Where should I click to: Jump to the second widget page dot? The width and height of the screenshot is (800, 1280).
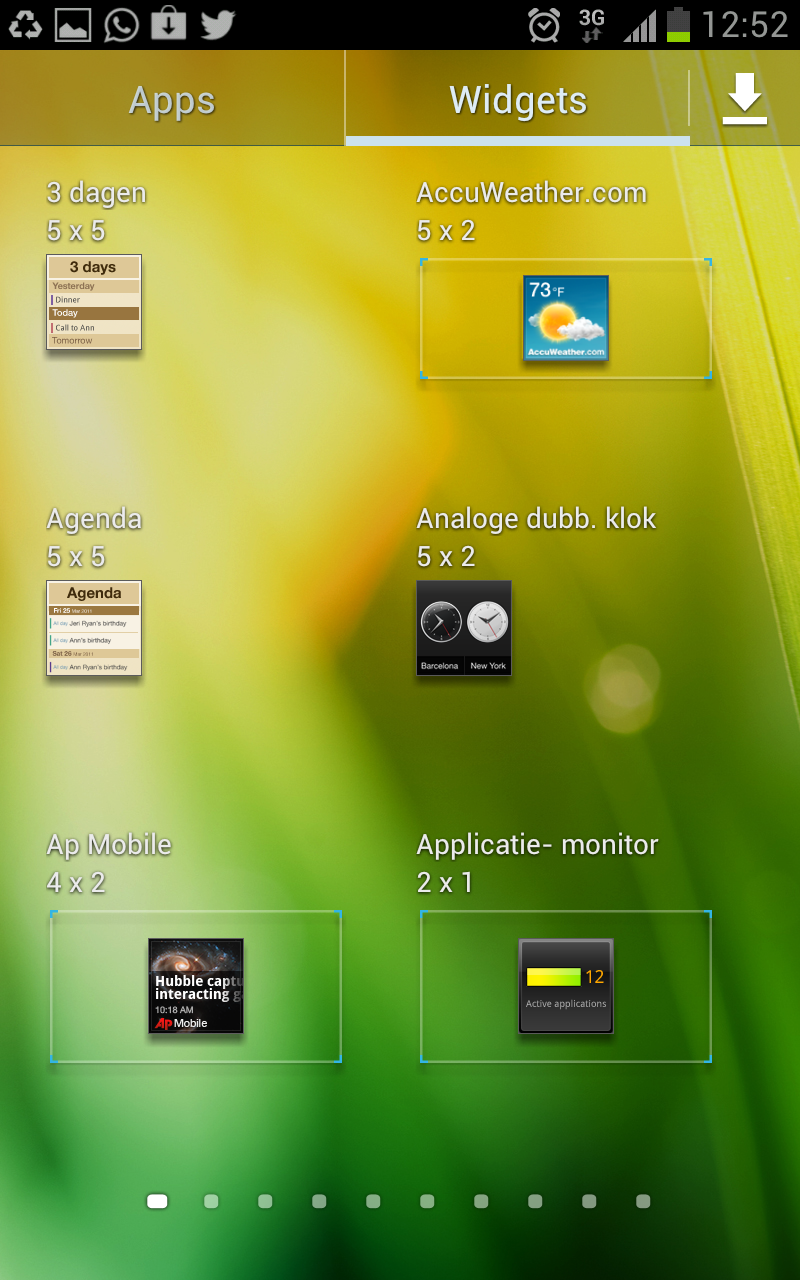coord(211,1201)
